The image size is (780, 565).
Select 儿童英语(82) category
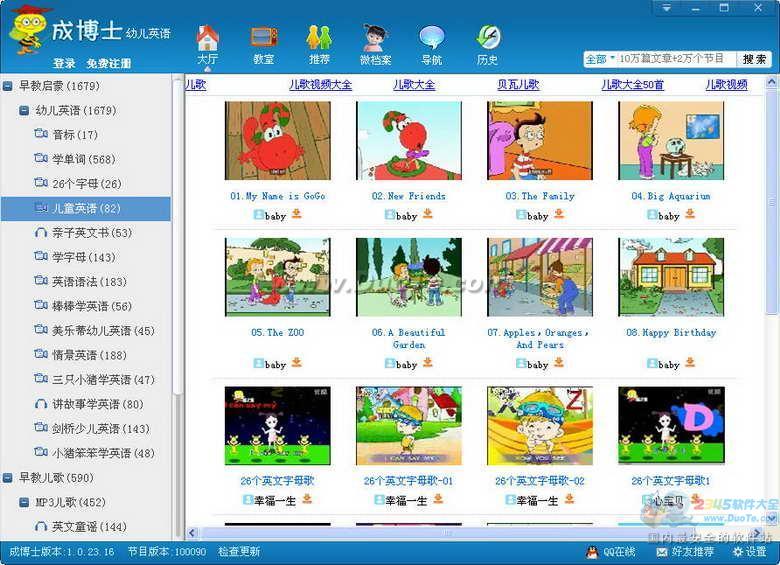point(86,208)
